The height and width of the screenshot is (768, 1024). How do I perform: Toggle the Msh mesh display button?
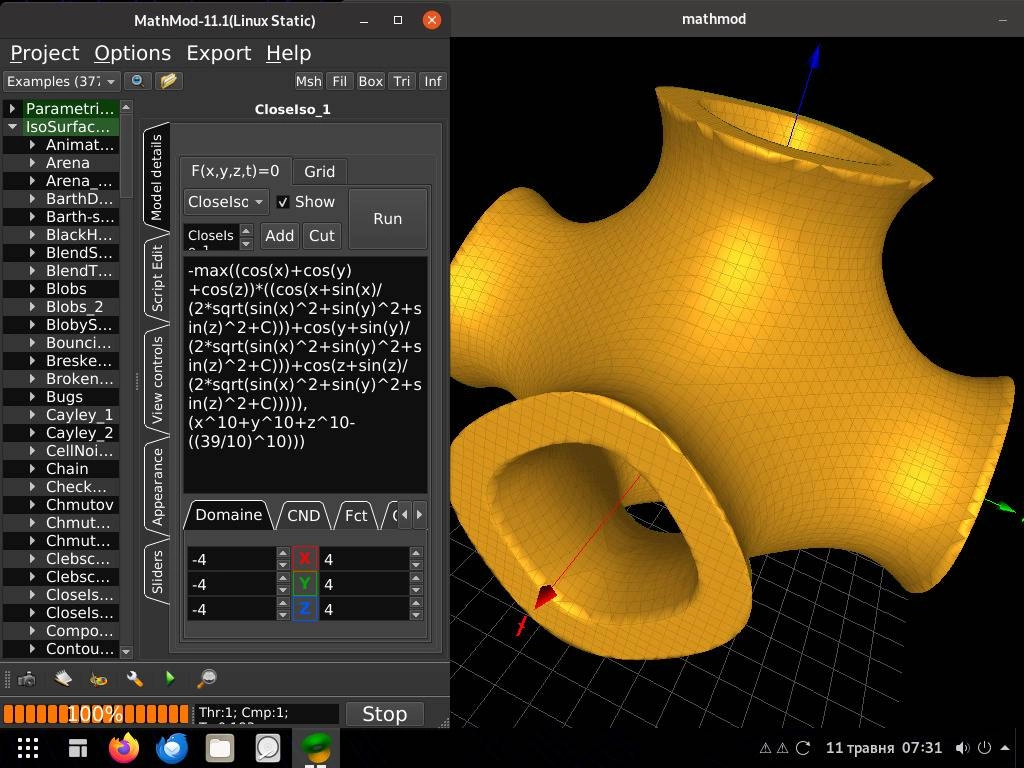(308, 81)
